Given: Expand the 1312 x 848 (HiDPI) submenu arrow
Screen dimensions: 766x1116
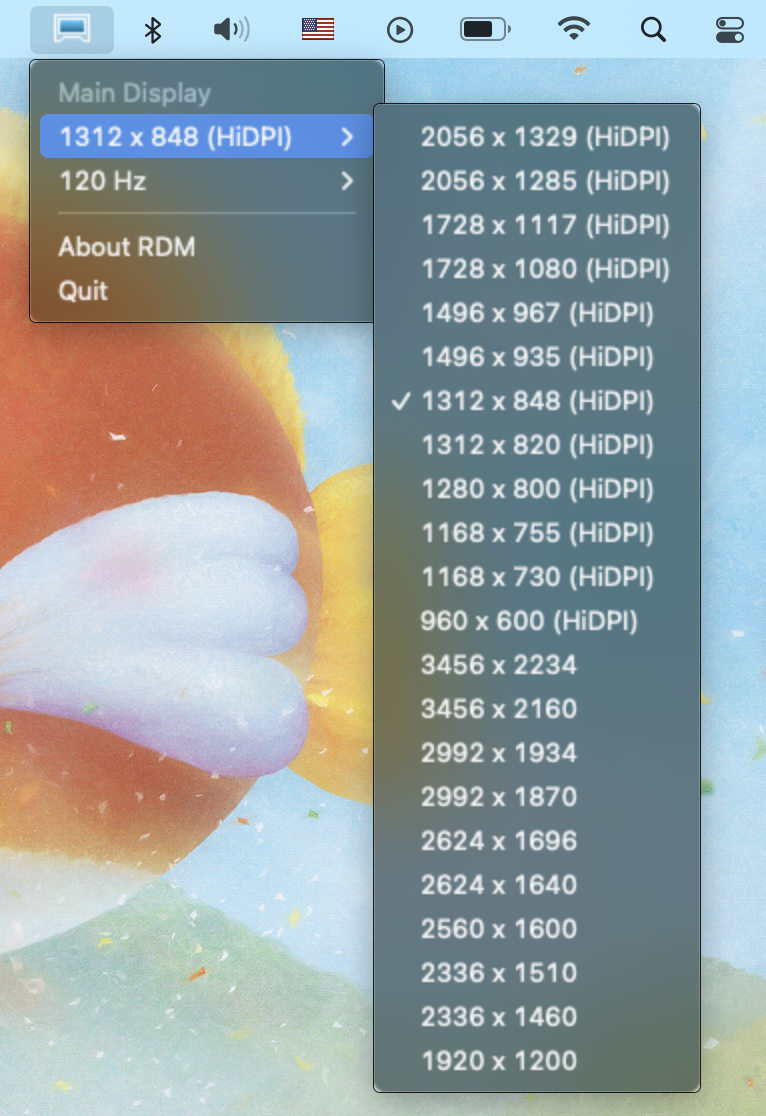Looking at the screenshot, I should click(347, 137).
